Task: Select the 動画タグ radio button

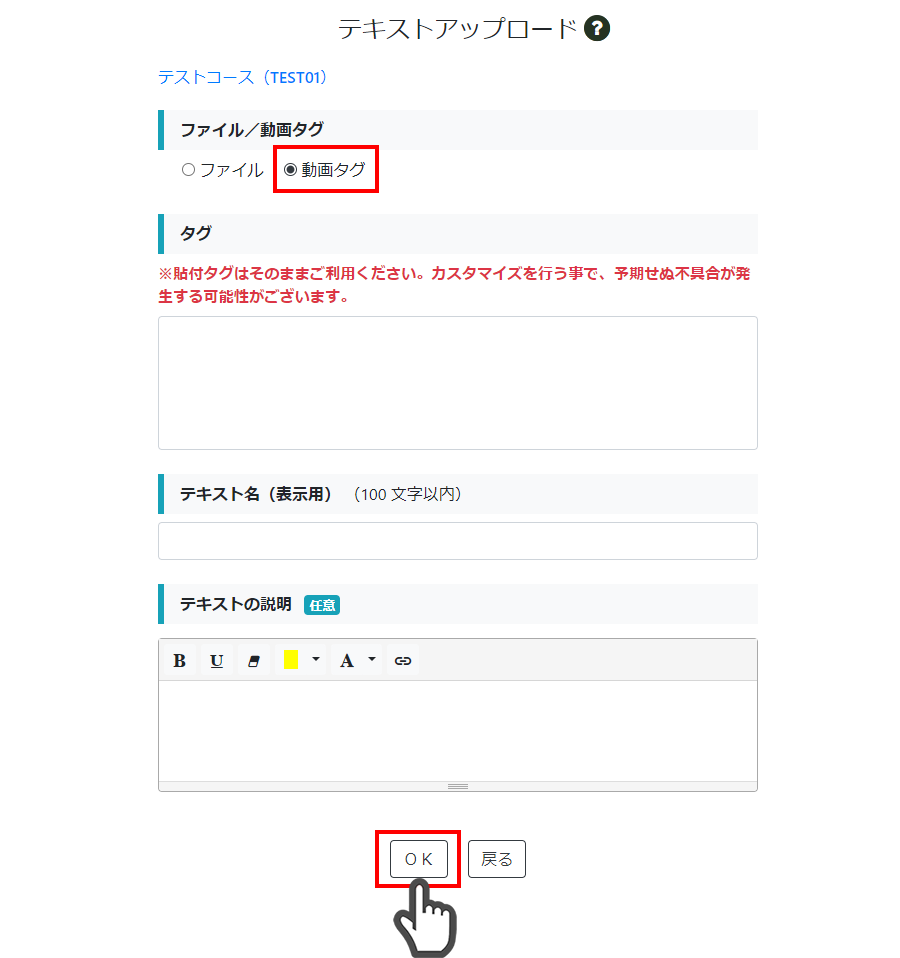Action: point(290,170)
